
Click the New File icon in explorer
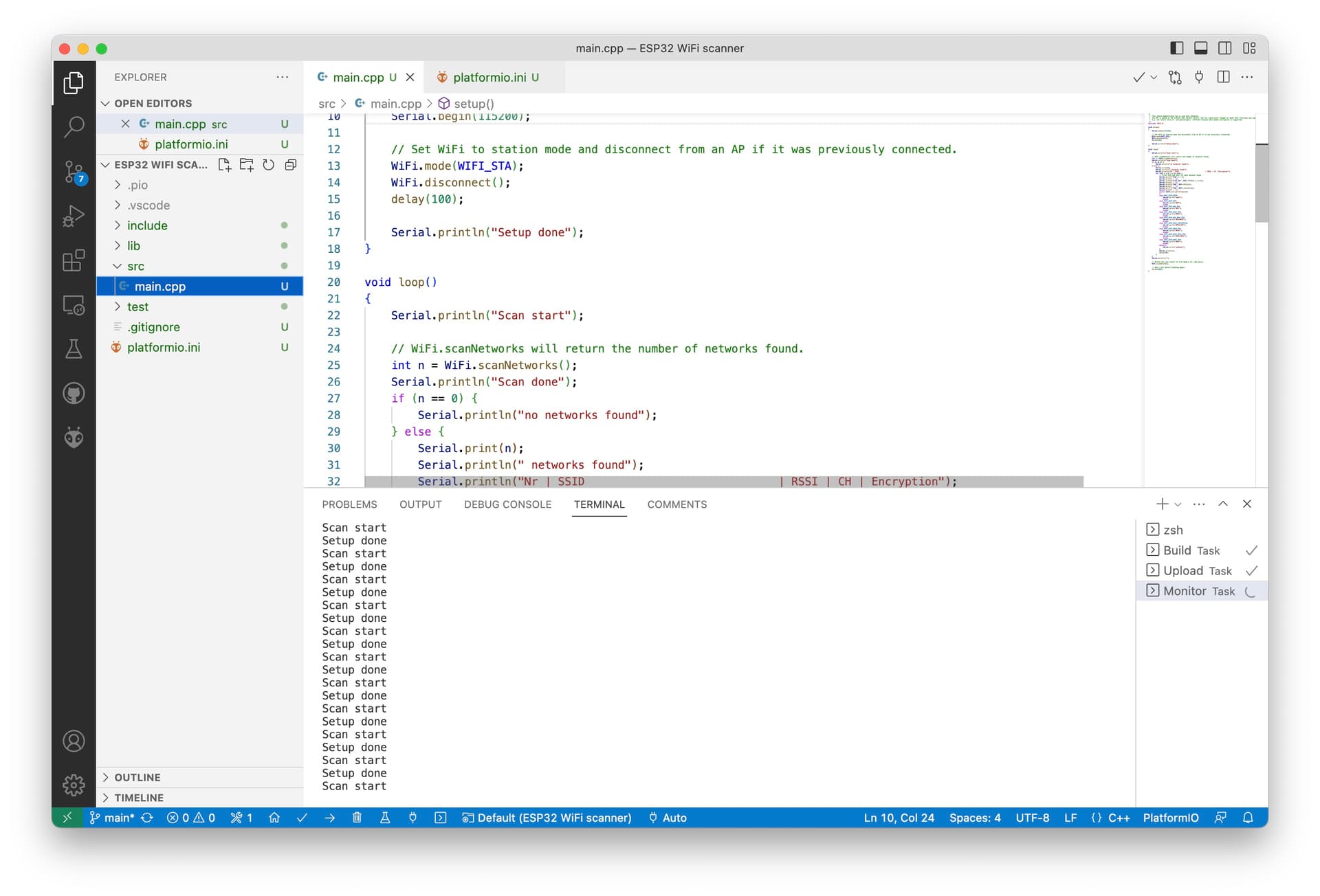click(224, 165)
